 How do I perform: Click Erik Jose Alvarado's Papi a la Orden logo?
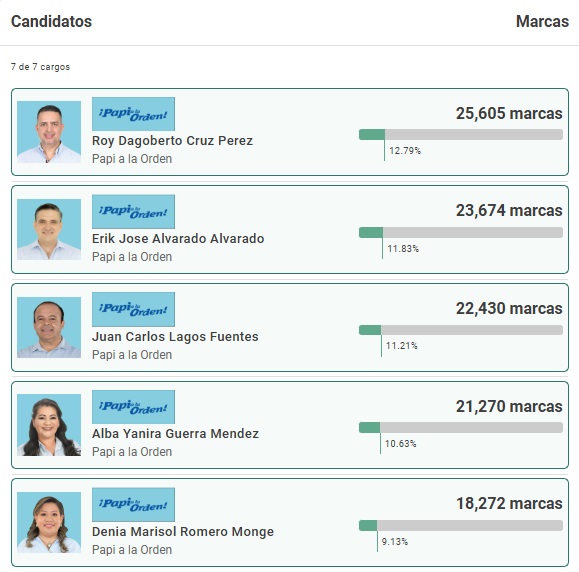(x=133, y=212)
